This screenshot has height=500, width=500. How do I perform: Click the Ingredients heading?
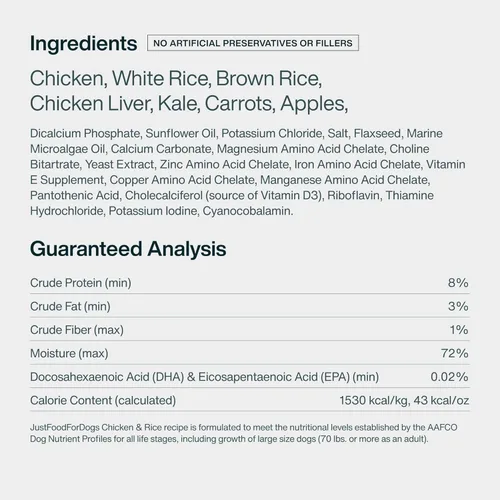83,44
